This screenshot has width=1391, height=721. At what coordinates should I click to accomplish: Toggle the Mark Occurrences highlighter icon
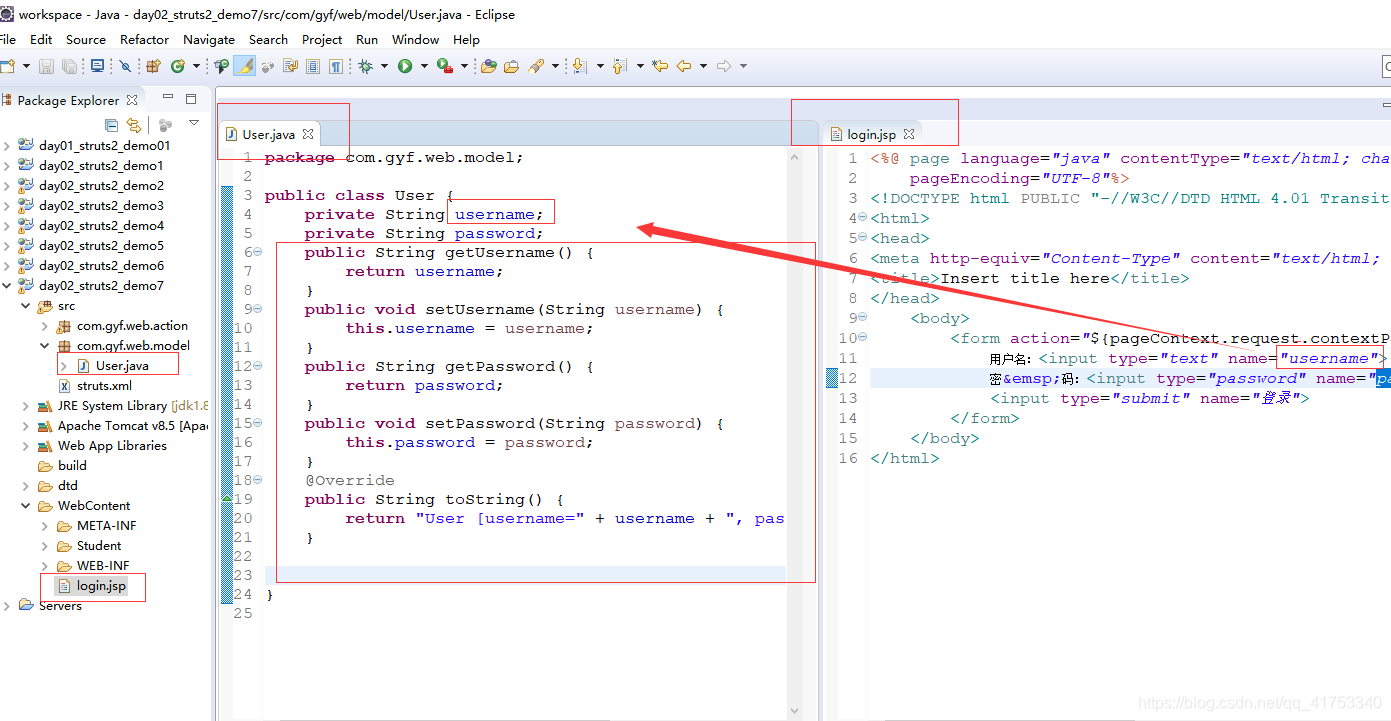[x=245, y=66]
